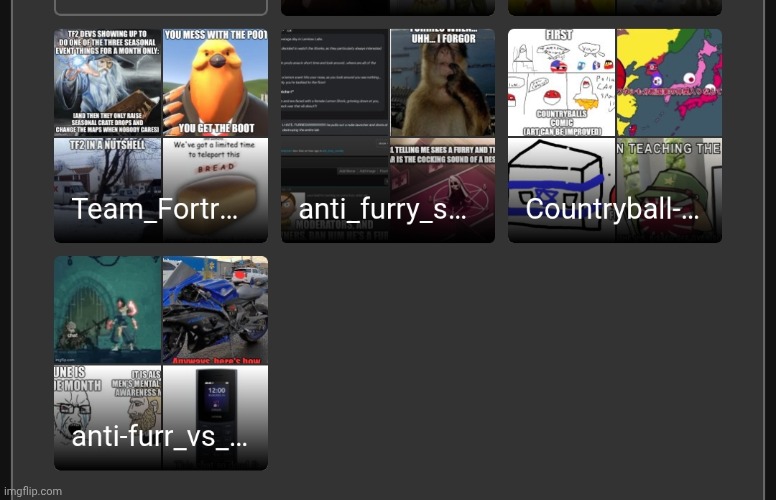
Task: Open the 'I forgor' squirrel meme thumbnail
Action: click(442, 82)
